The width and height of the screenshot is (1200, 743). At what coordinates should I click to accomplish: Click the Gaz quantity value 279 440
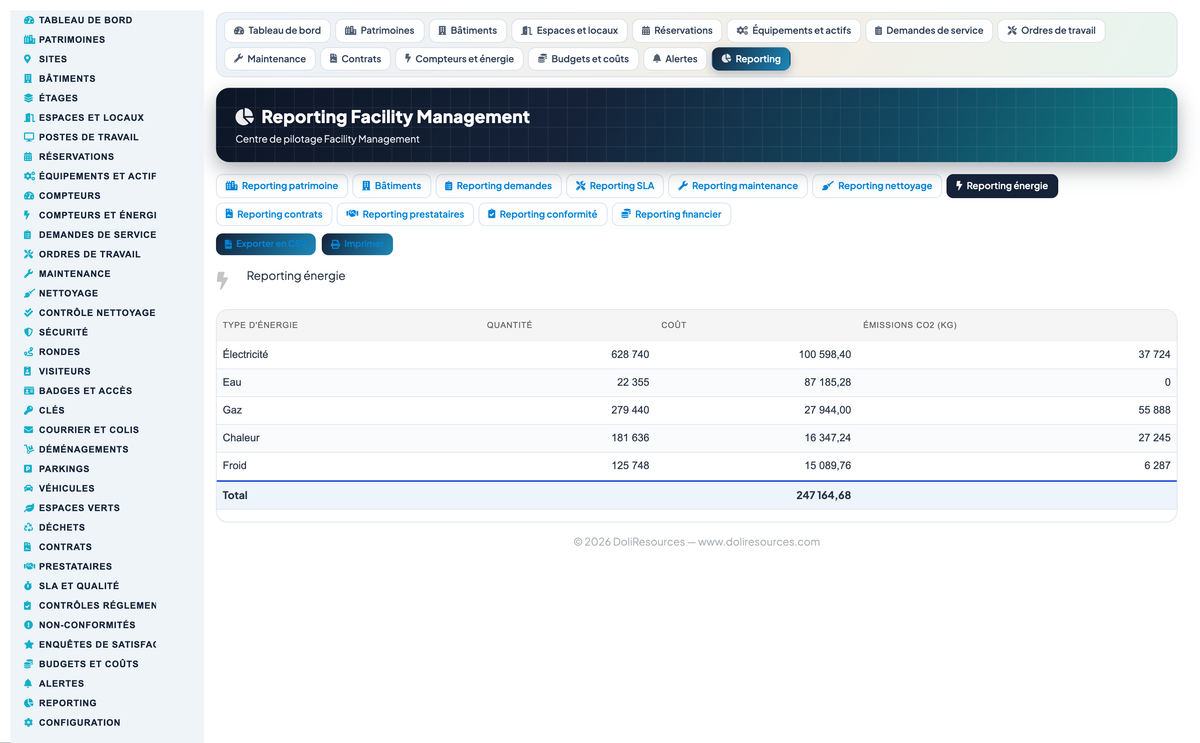pyautogui.click(x=630, y=410)
